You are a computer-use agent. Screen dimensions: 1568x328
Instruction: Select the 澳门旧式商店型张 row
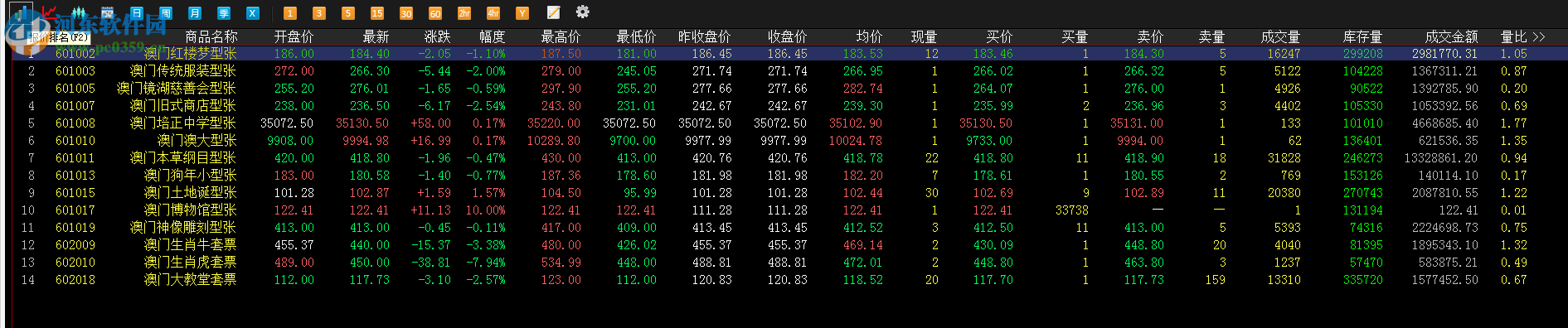pyautogui.click(x=790, y=106)
